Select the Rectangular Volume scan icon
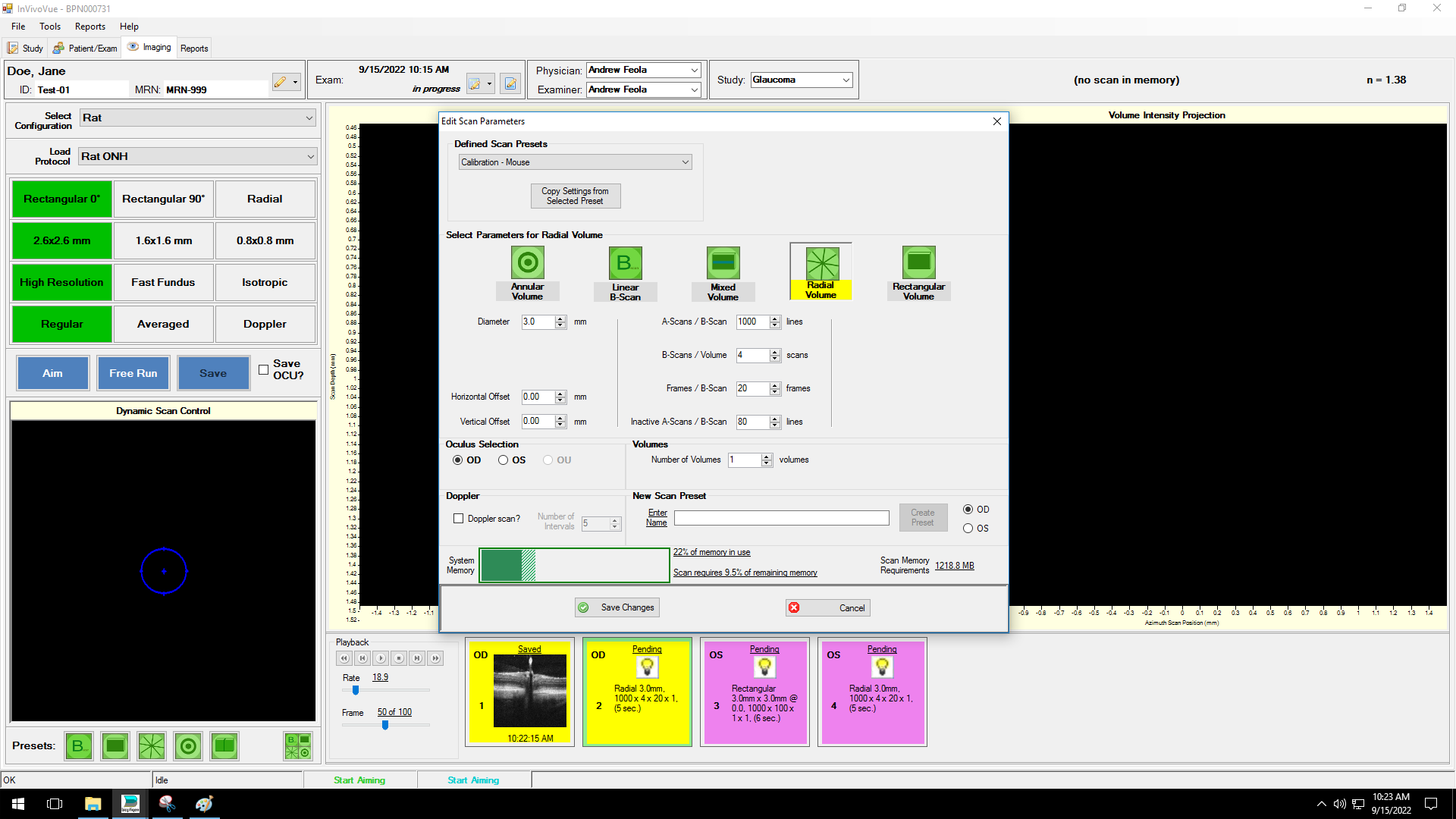1456x819 pixels. [918, 262]
